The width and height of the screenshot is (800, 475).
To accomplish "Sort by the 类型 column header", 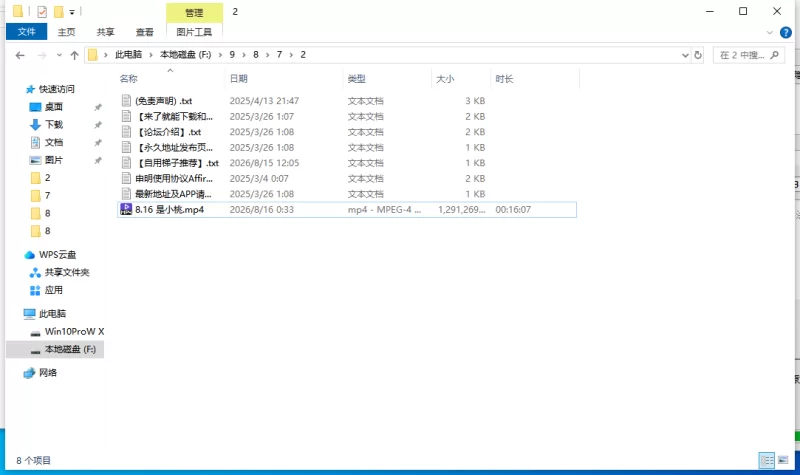I will click(x=357, y=79).
